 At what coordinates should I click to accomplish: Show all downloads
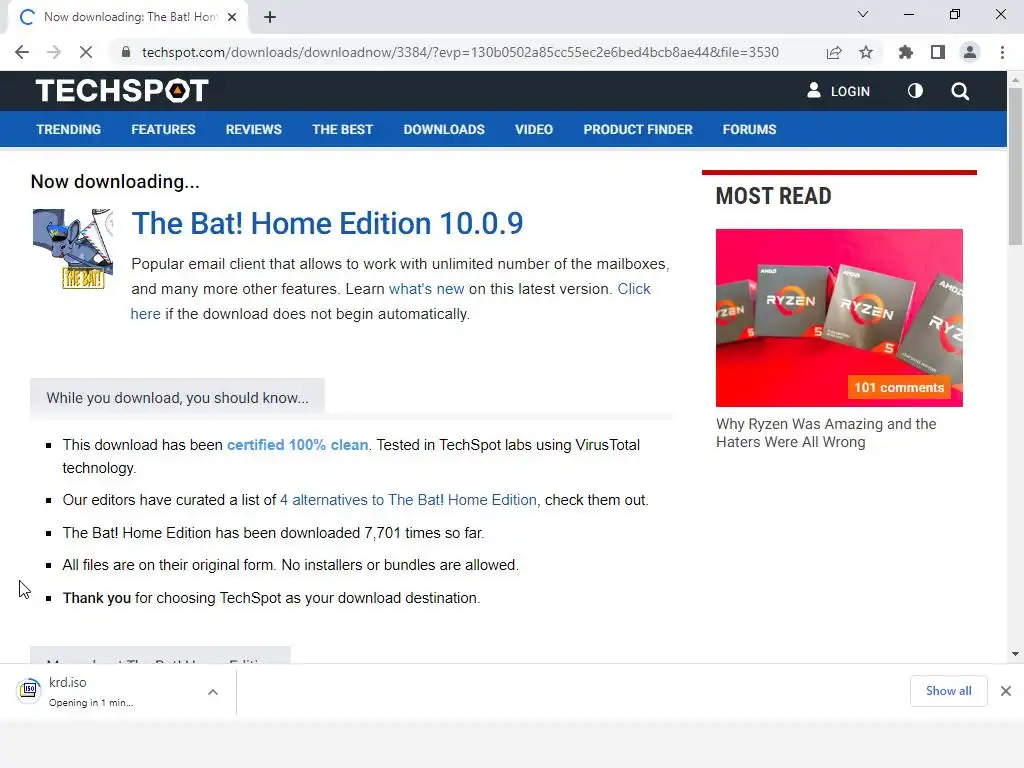tap(948, 691)
